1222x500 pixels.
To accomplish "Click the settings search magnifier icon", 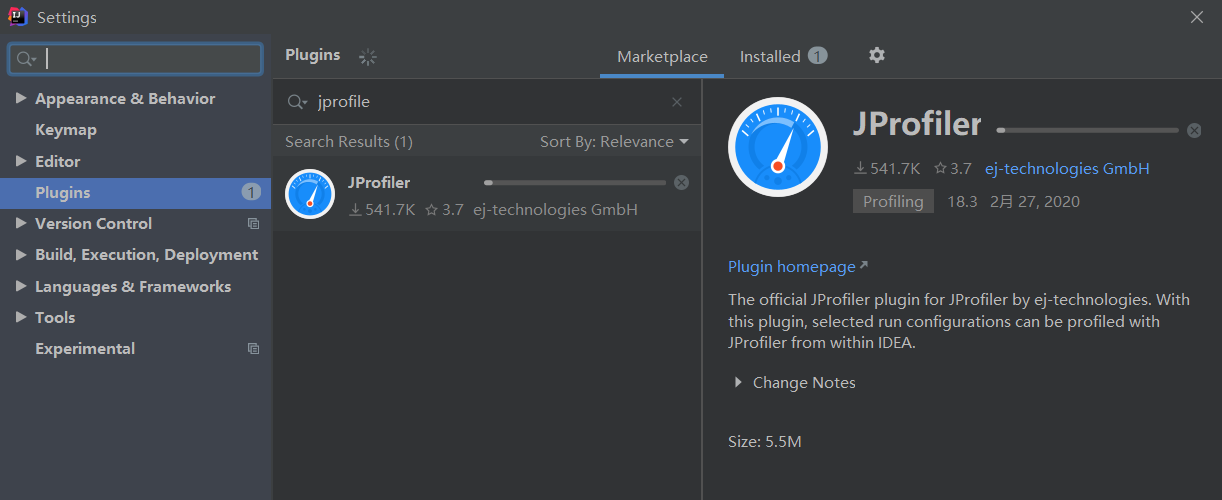I will (26, 59).
